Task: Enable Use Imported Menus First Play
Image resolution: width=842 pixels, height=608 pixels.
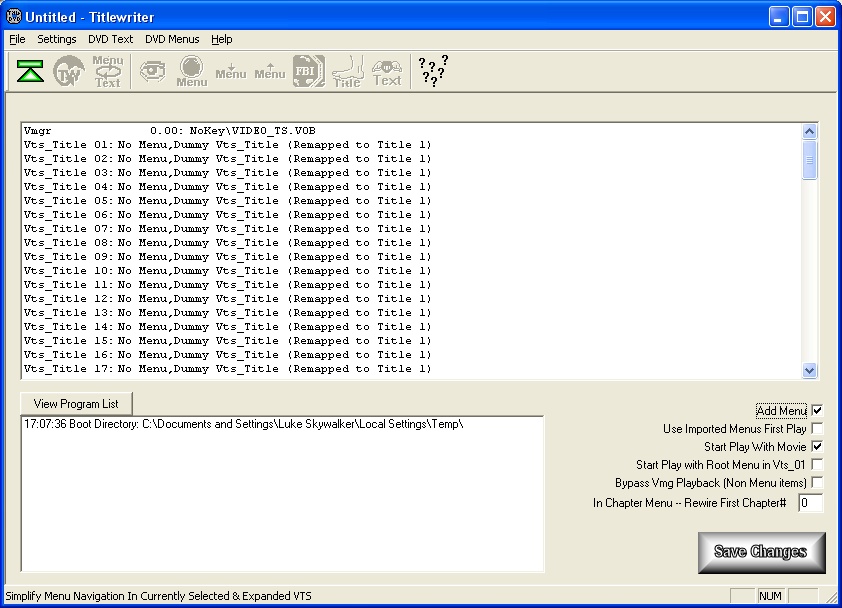Action: click(x=817, y=429)
